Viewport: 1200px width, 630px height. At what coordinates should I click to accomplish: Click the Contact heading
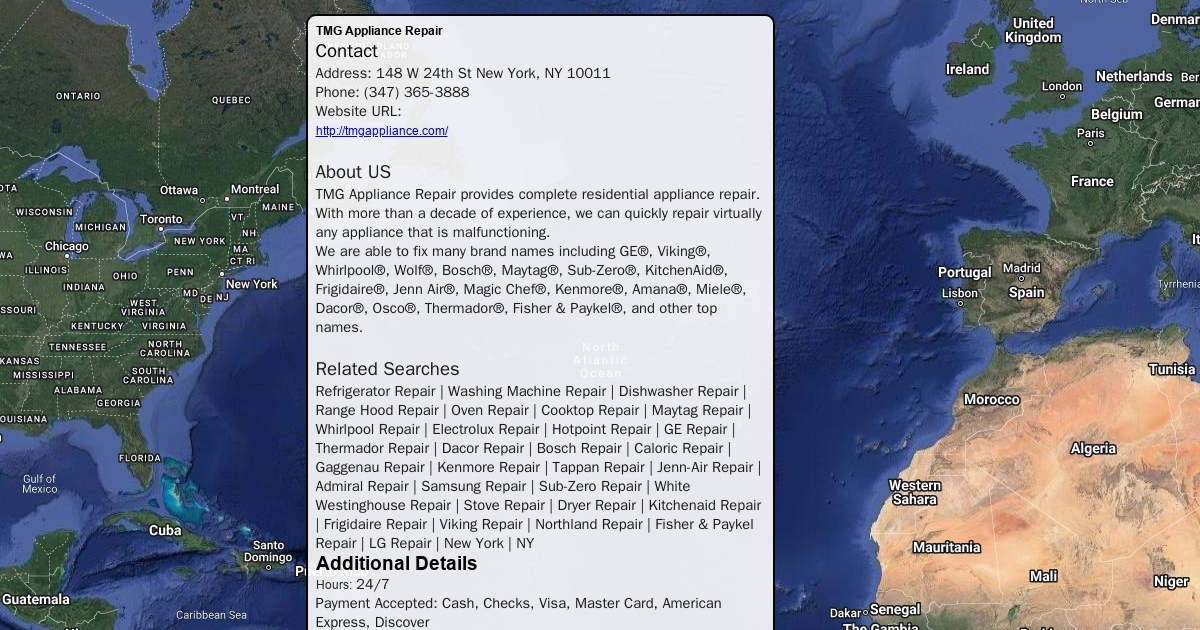[346, 51]
